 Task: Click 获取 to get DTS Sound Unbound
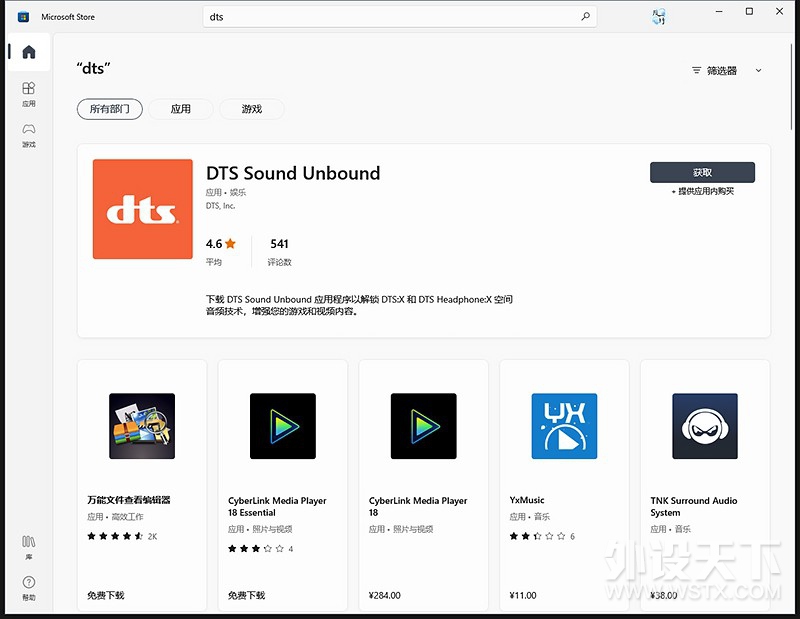(703, 172)
